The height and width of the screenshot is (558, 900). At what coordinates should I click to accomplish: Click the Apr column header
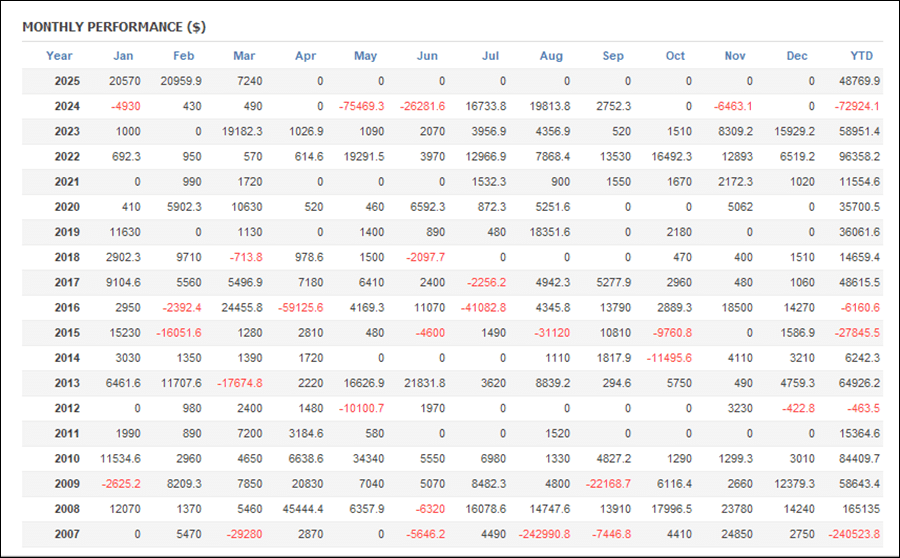(305, 56)
